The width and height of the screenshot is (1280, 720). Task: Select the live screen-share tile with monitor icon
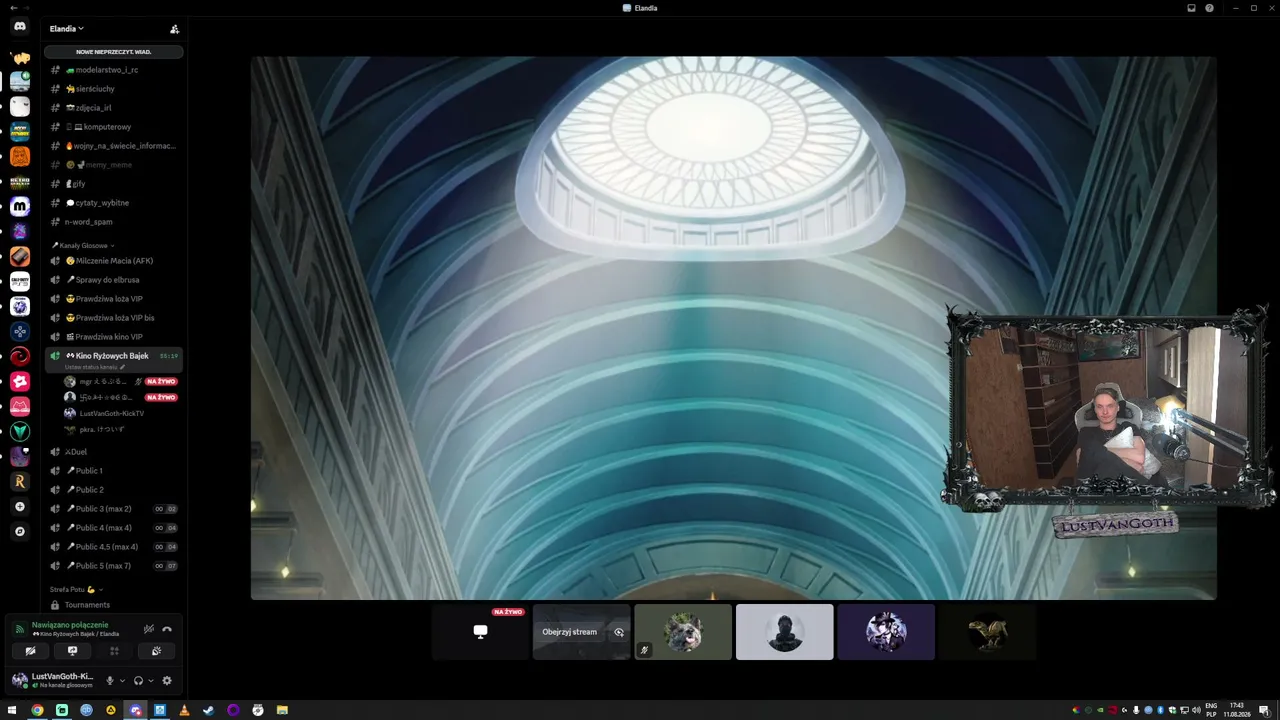coord(480,632)
